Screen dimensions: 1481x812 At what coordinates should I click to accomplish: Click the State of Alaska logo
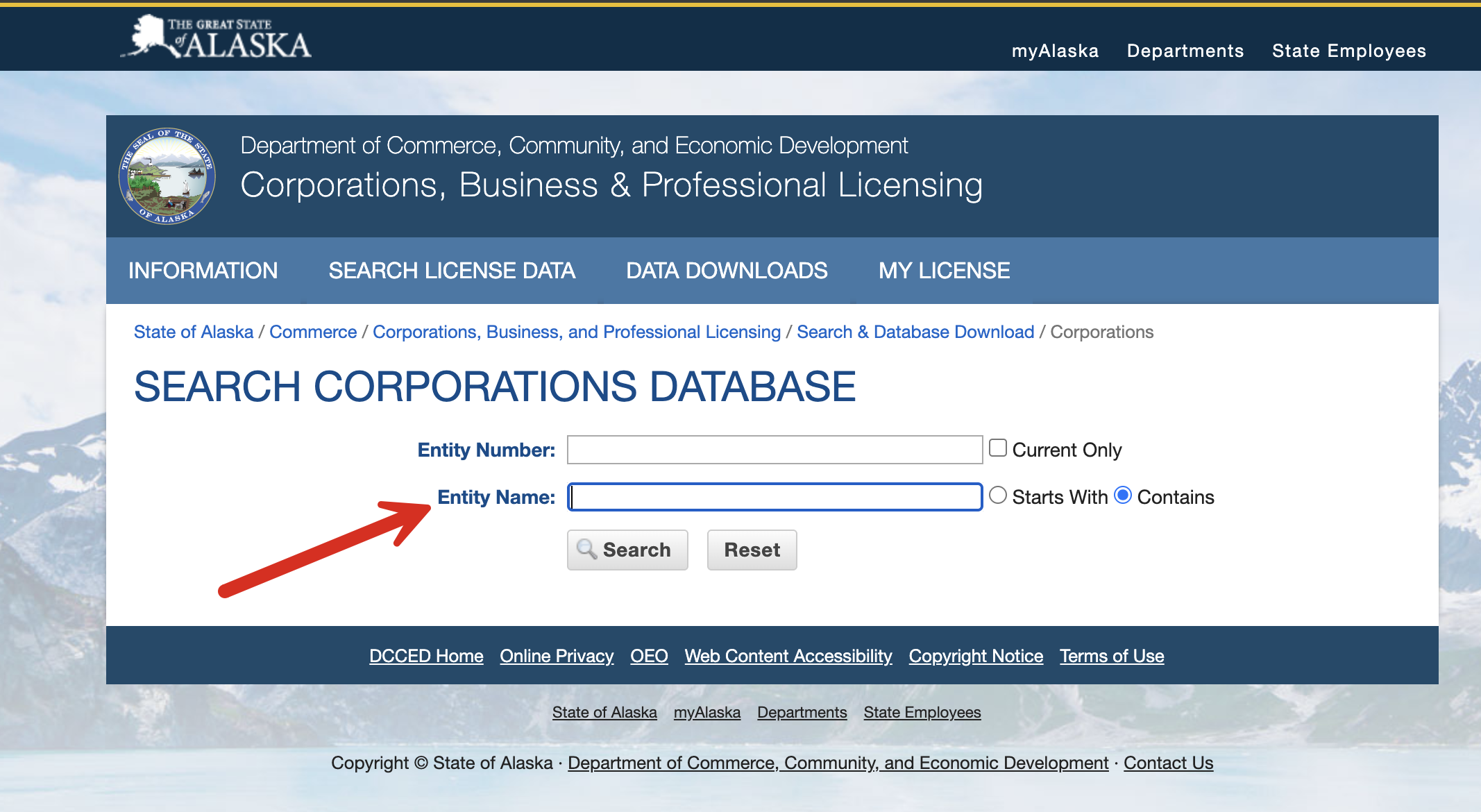(x=216, y=37)
